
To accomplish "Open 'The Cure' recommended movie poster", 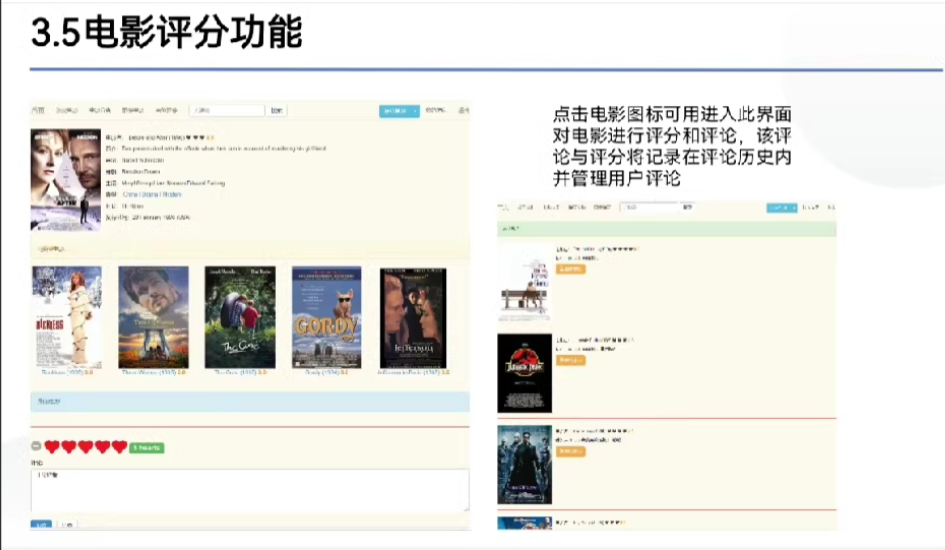I will tap(240, 317).
